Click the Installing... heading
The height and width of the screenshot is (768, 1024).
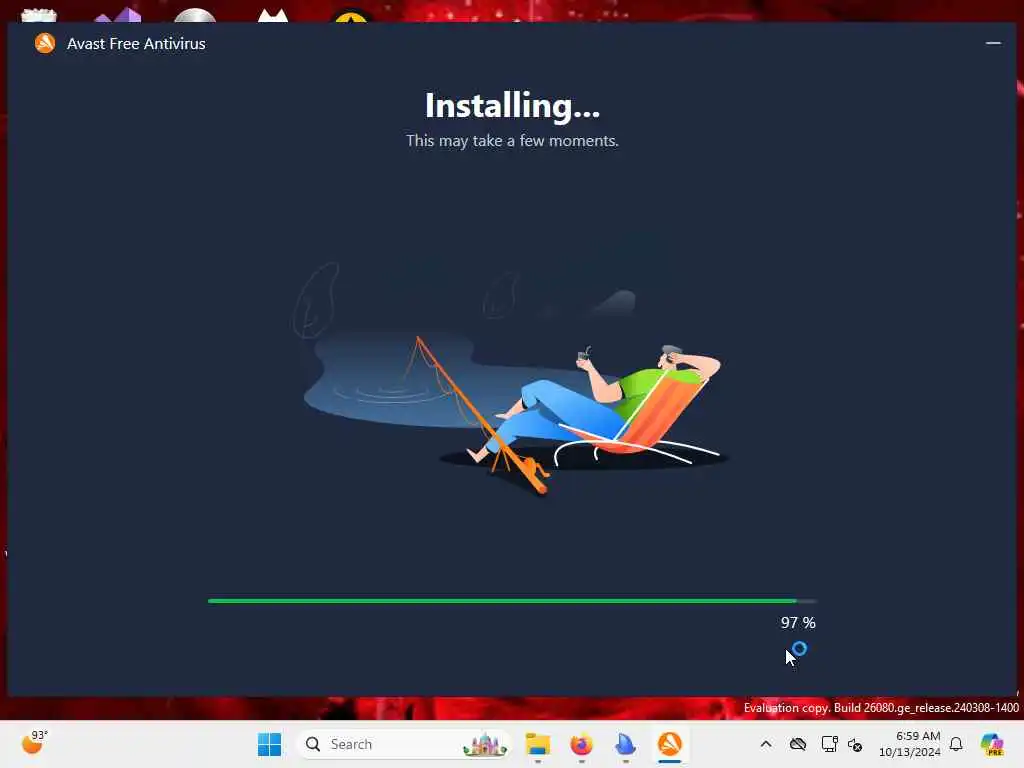(x=512, y=106)
